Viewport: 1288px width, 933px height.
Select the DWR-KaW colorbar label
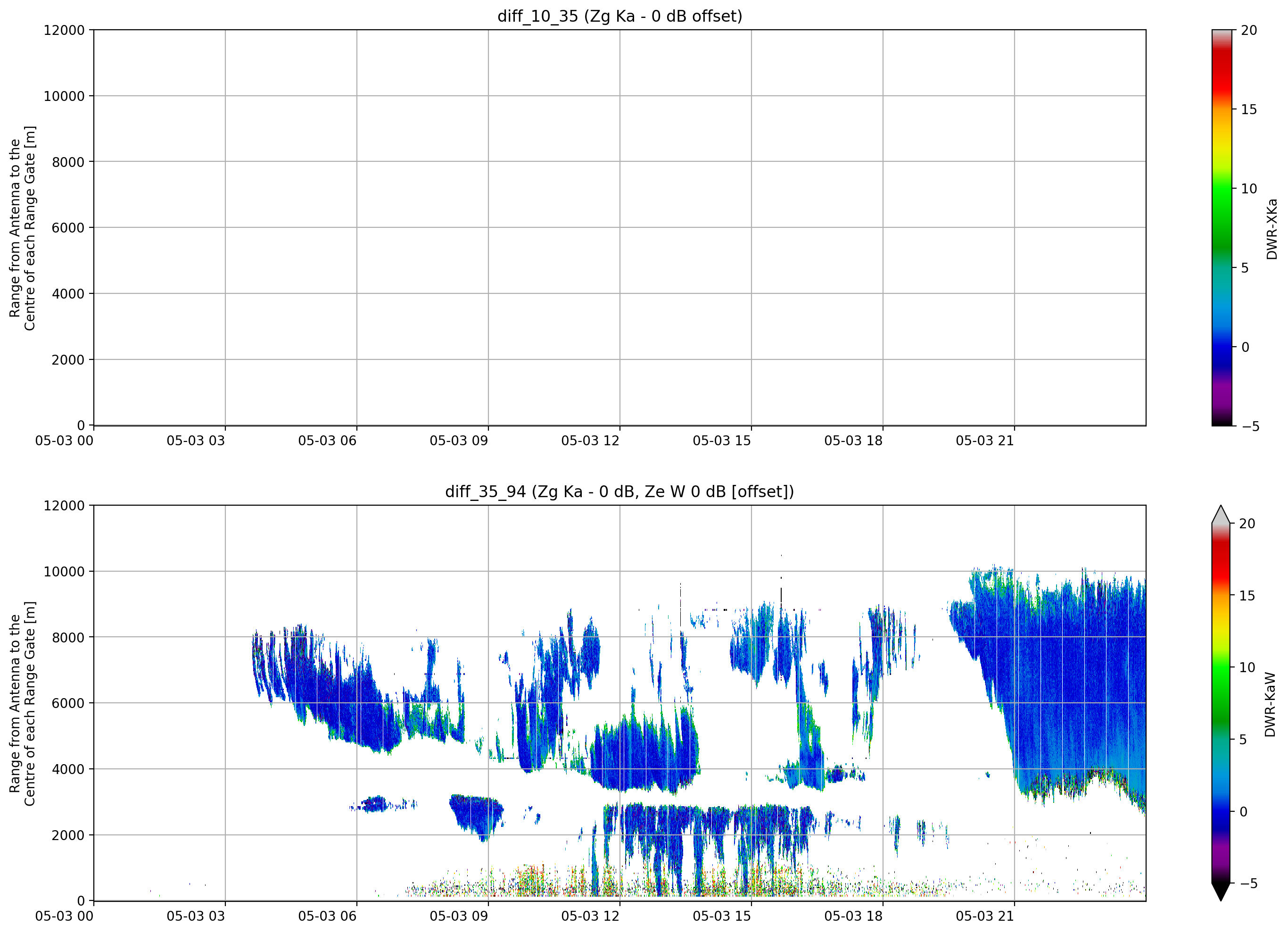pos(1271,705)
